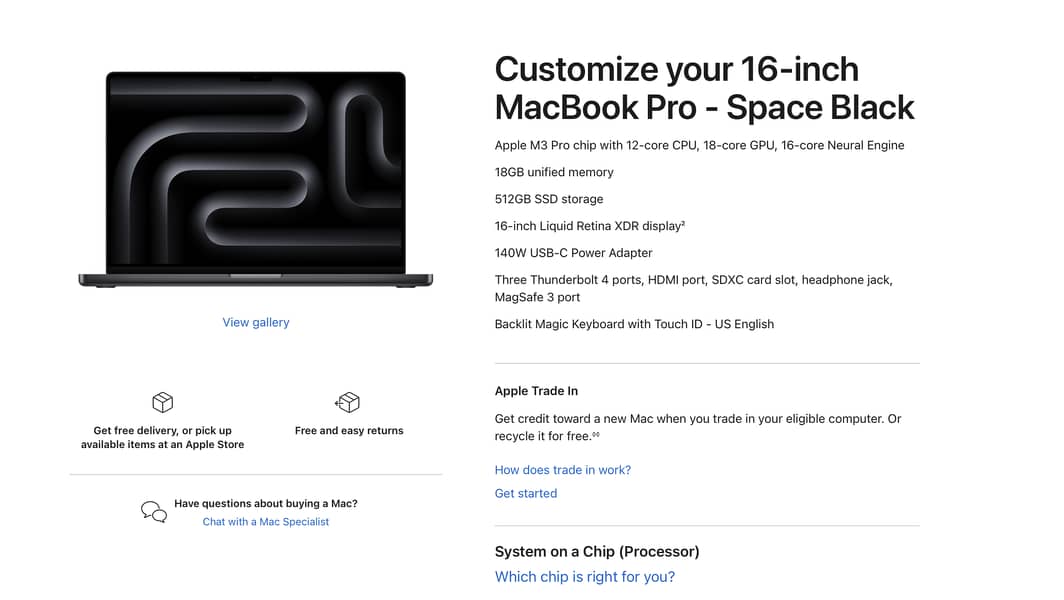Click the 18GB unified memory spec line
This screenshot has height=600, width=1064.
[554, 172]
